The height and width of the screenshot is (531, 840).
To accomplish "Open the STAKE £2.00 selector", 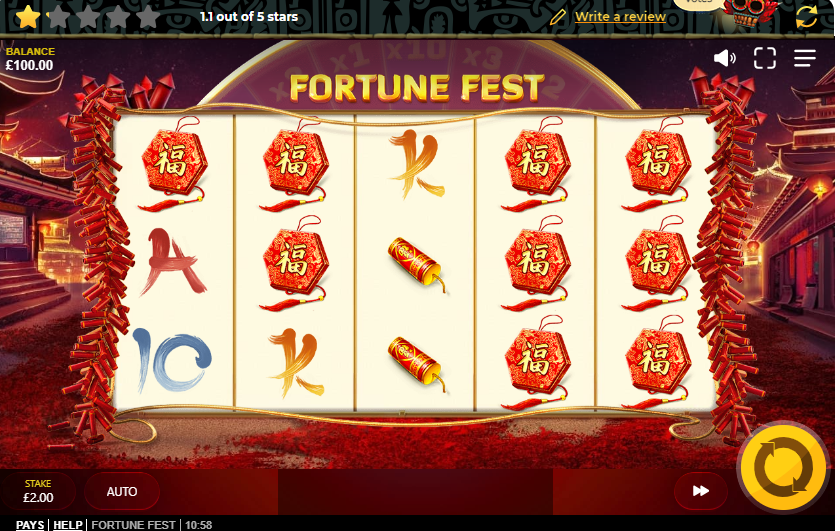I will (38, 491).
